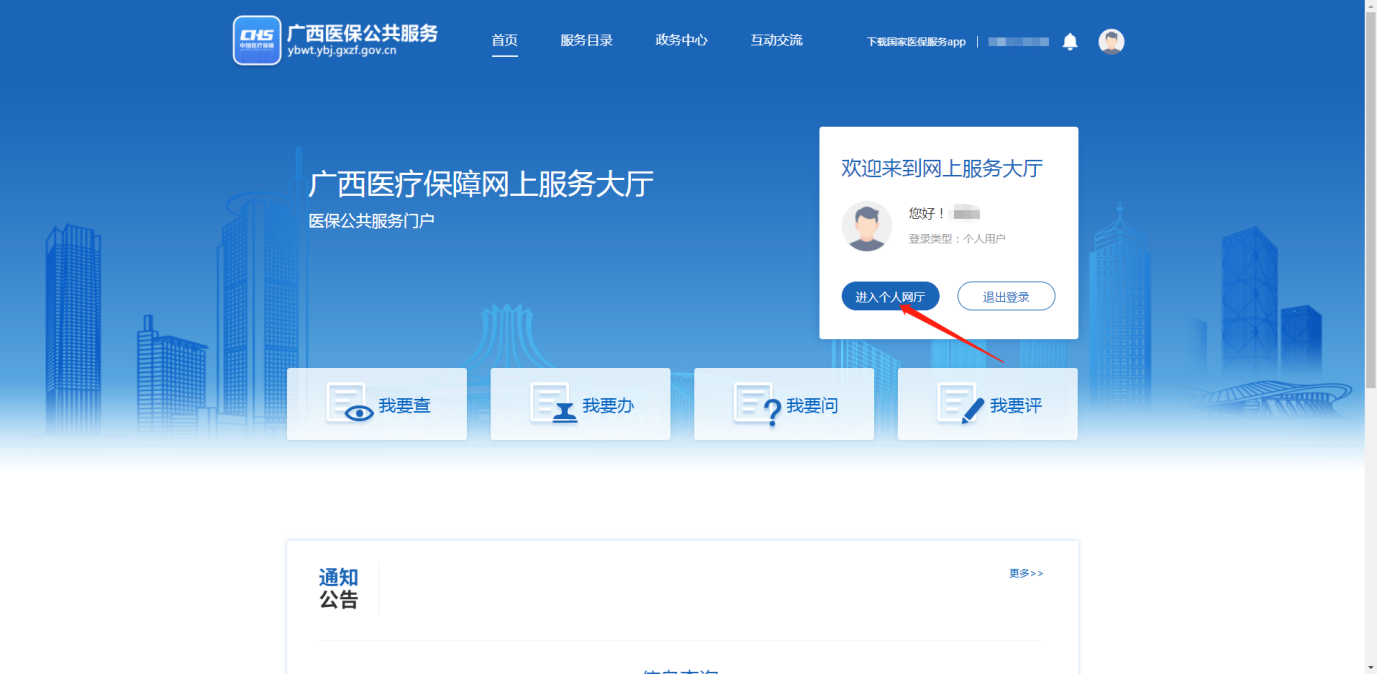
Task: Click the 退出登录 button
Action: [1005, 297]
